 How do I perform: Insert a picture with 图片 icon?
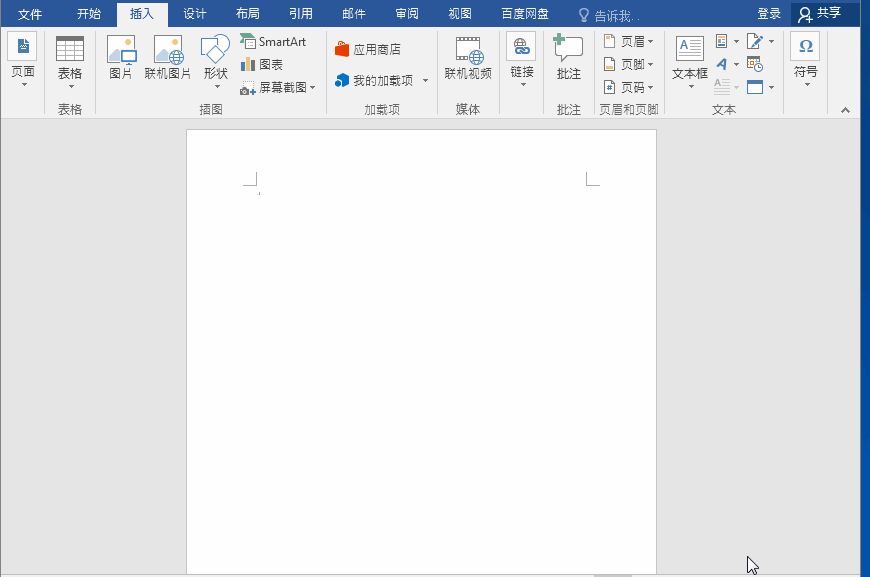point(121,58)
